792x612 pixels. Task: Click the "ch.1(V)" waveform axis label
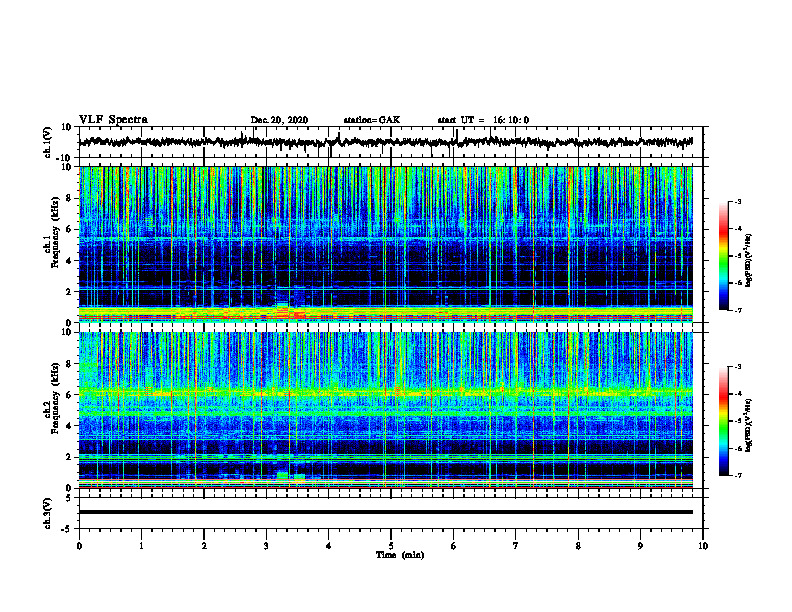click(48, 142)
